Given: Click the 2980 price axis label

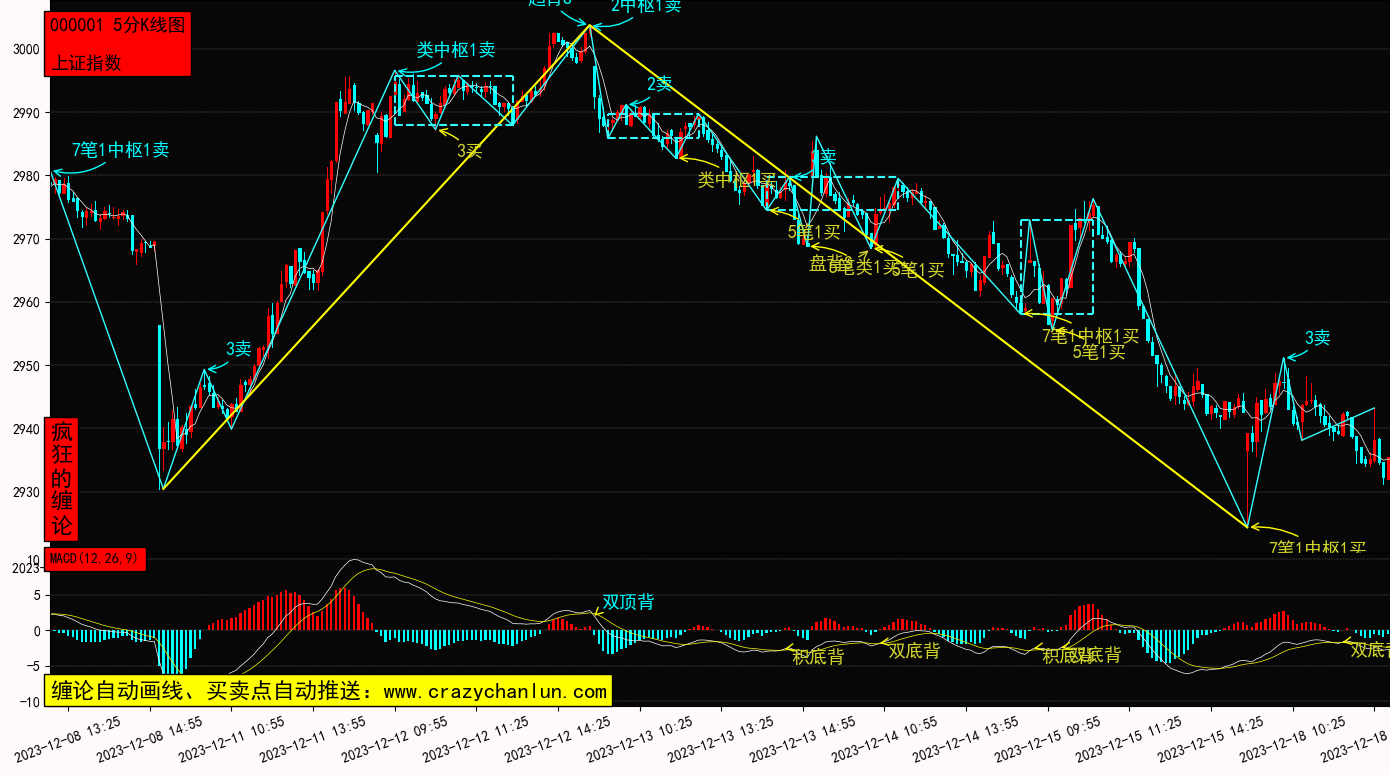Looking at the screenshot, I should point(26,176).
